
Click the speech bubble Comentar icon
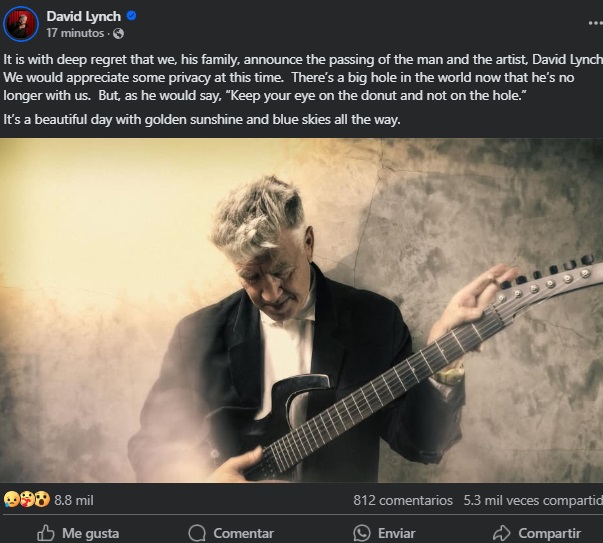click(x=197, y=533)
